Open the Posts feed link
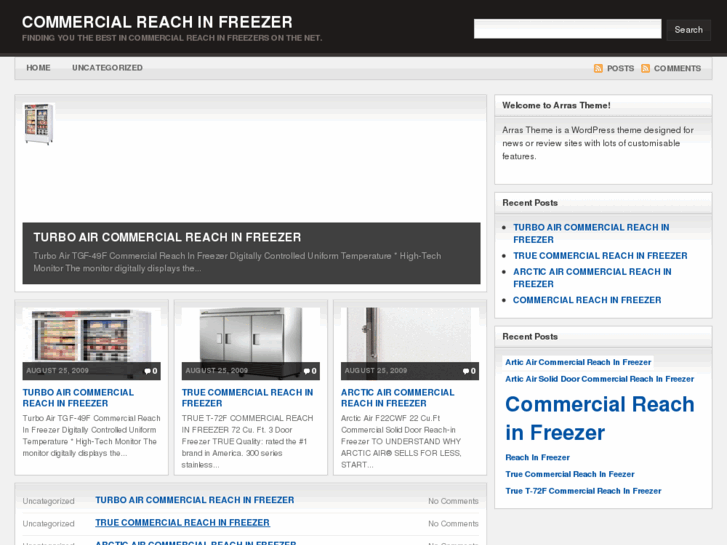Image resolution: width=727 pixels, height=545 pixels. pyautogui.click(x=620, y=69)
